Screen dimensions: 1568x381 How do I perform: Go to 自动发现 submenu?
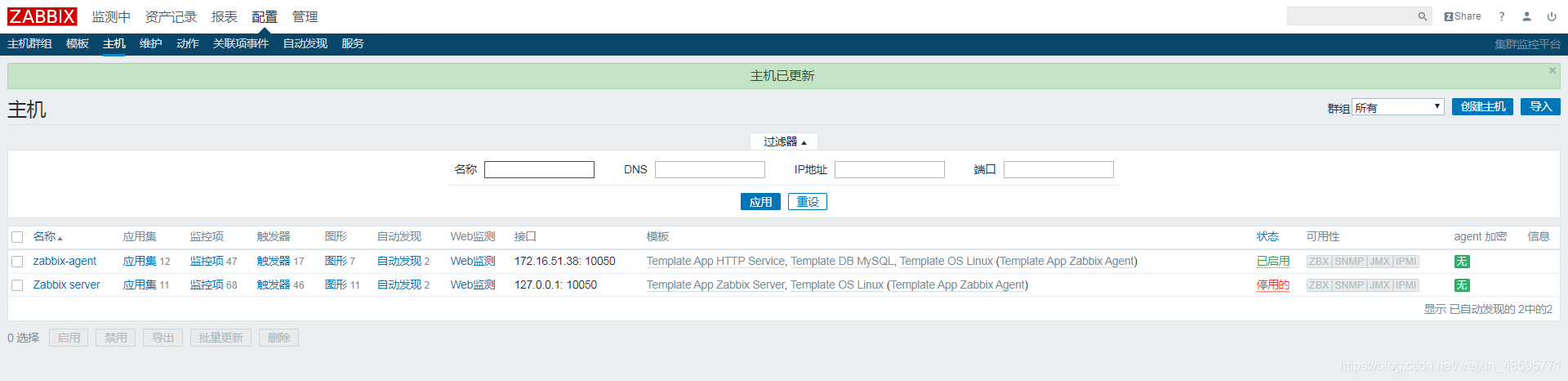(x=305, y=43)
